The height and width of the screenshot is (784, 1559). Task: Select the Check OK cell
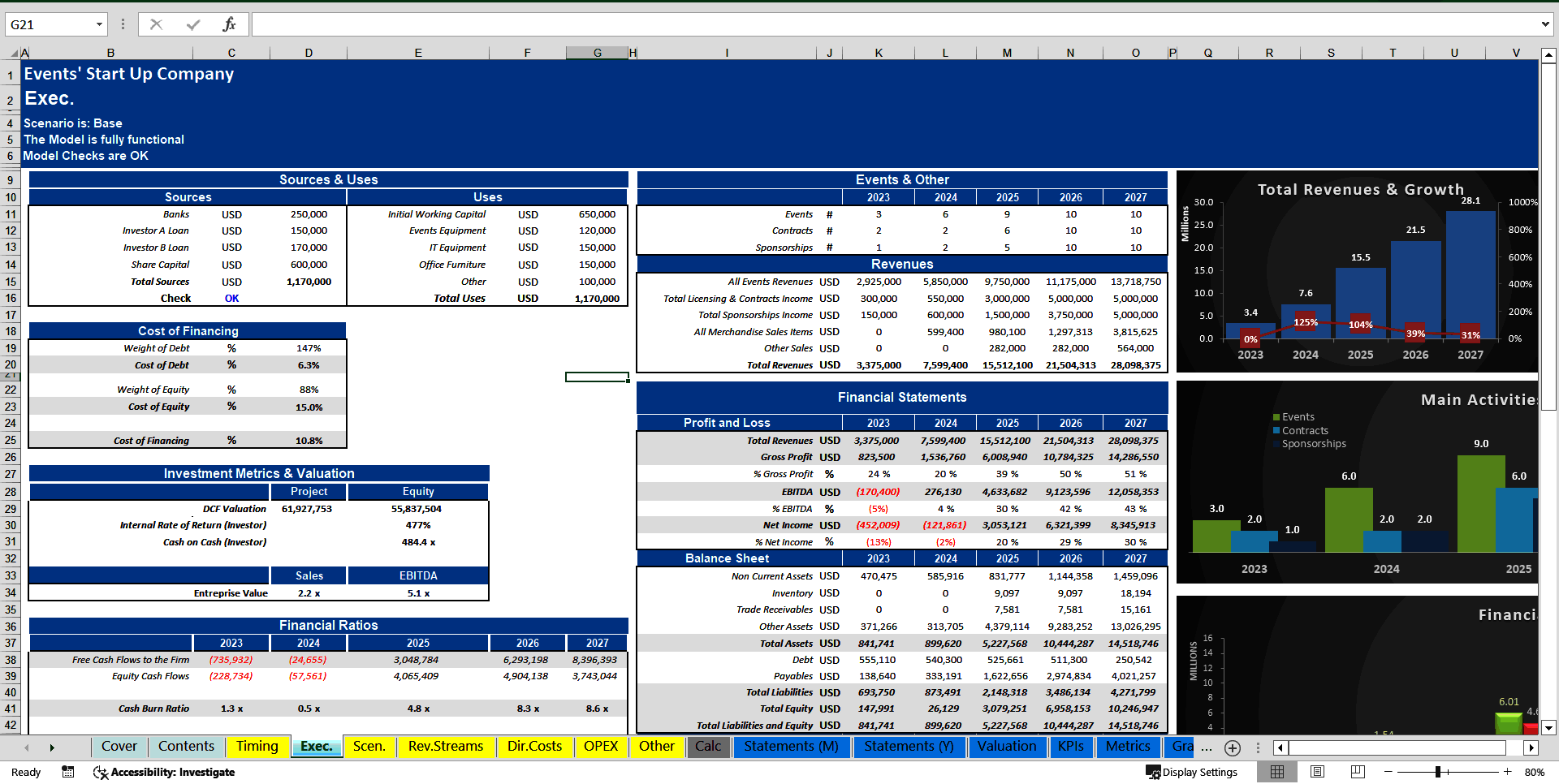231,298
